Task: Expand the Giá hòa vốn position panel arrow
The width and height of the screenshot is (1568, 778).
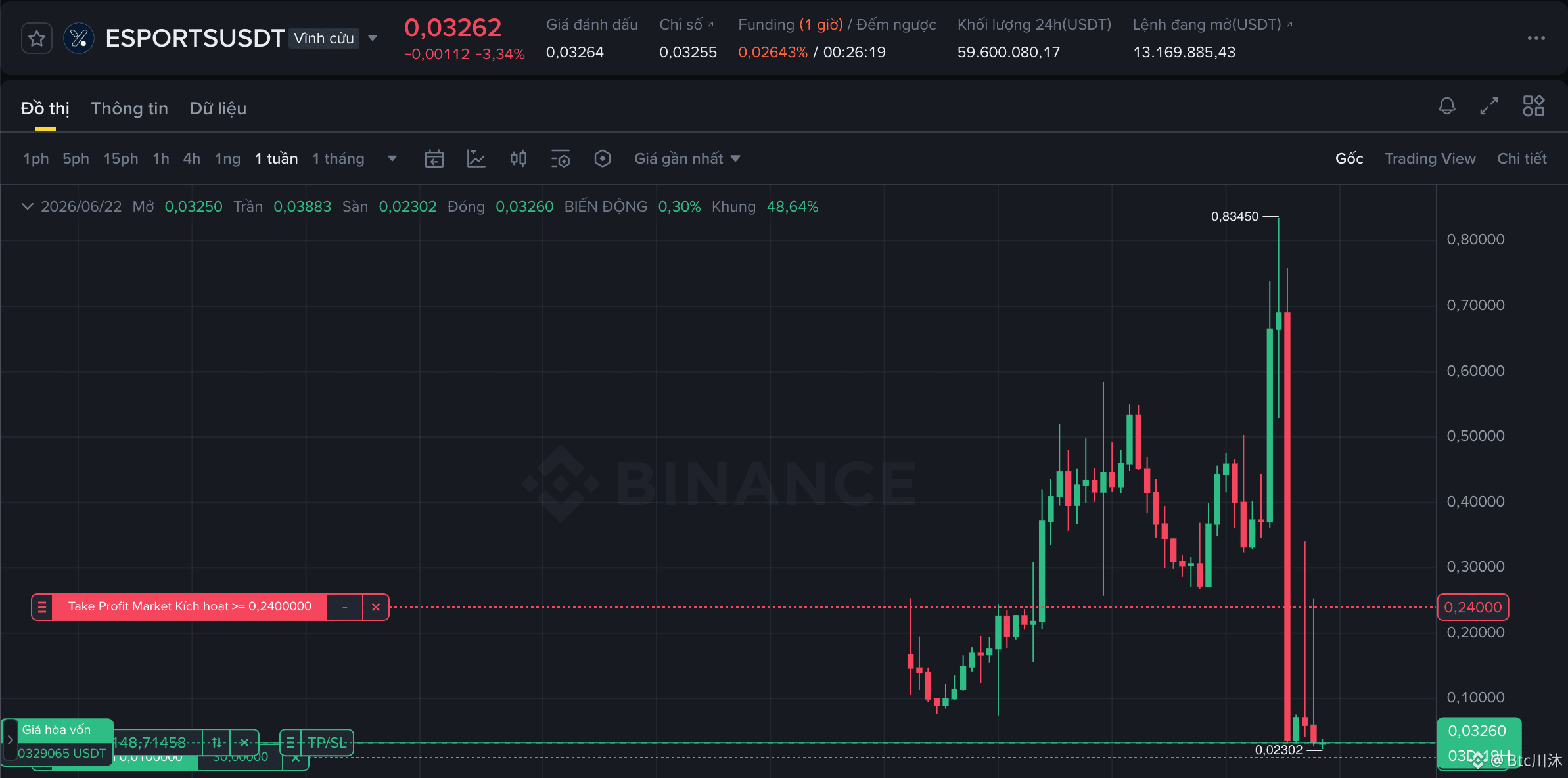Action: click(10, 740)
